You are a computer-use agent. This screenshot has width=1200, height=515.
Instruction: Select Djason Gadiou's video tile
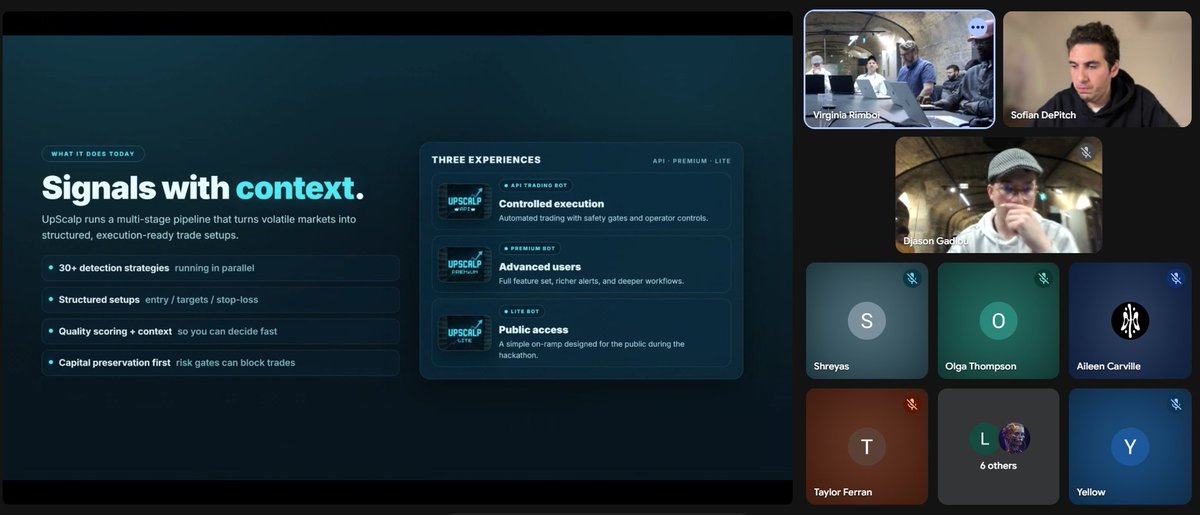[998, 195]
